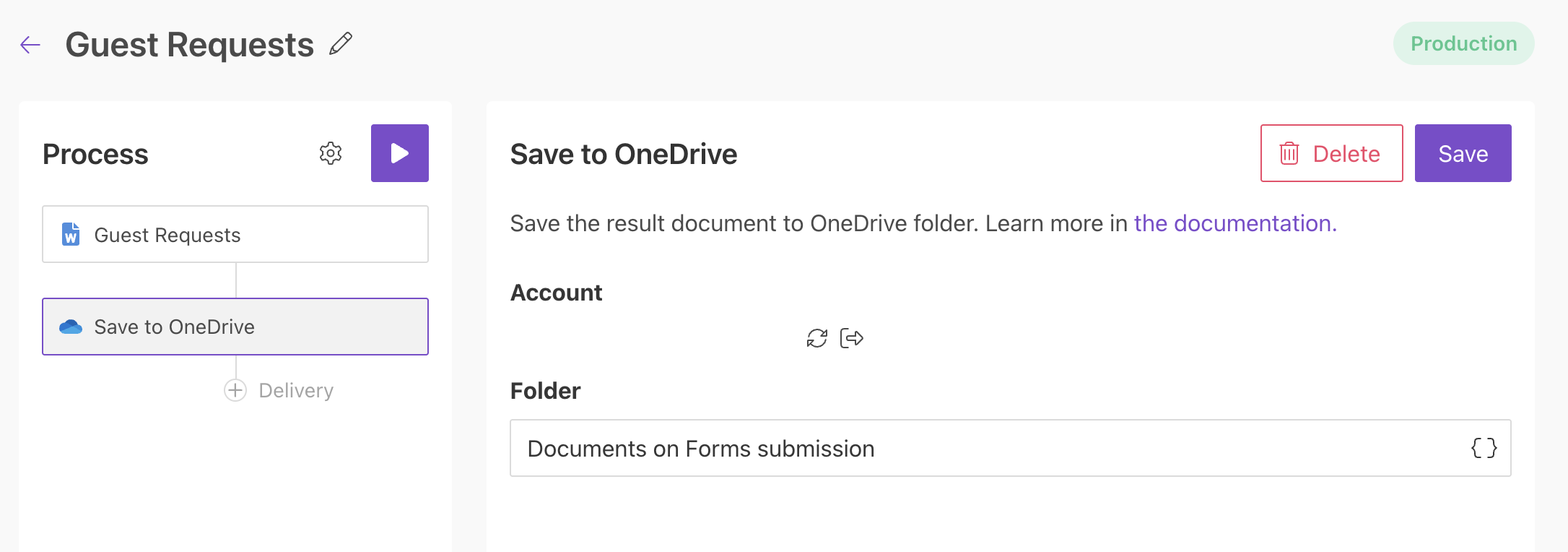1568x552 pixels.
Task: Select the Save to OneDrive step
Action: click(x=235, y=327)
